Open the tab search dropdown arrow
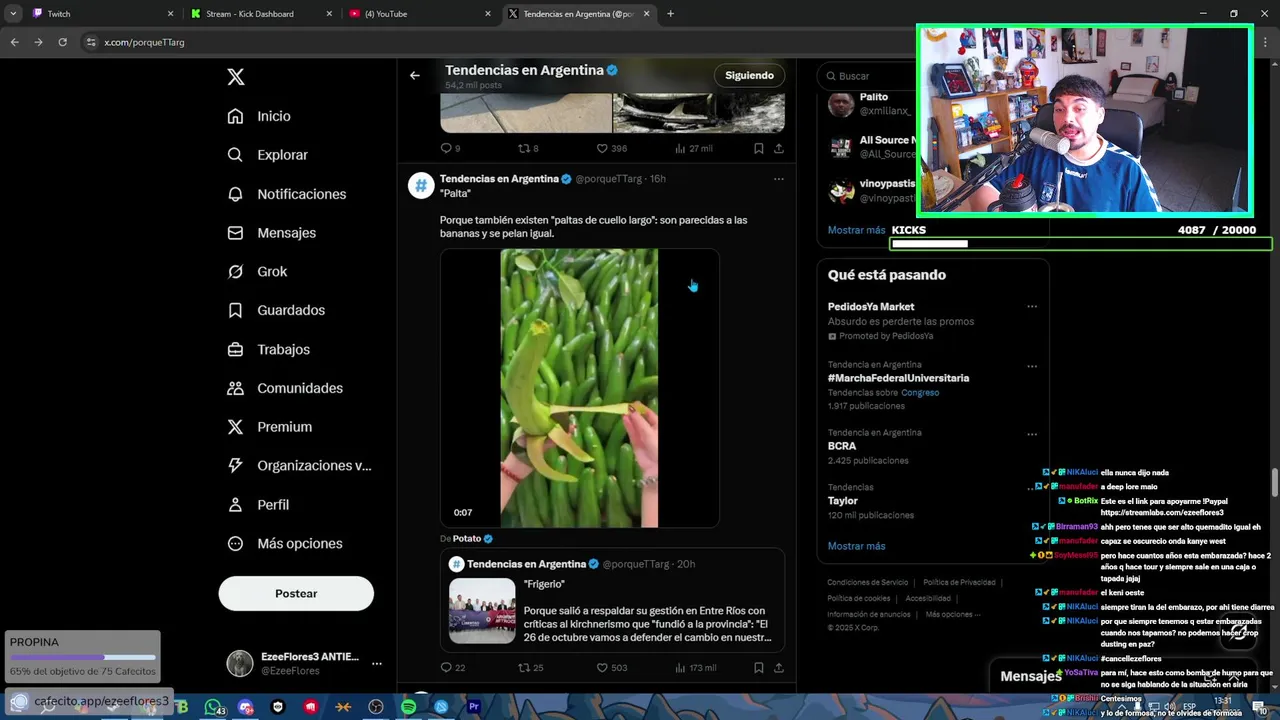Viewport: 1280px width, 720px height. (x=13, y=14)
